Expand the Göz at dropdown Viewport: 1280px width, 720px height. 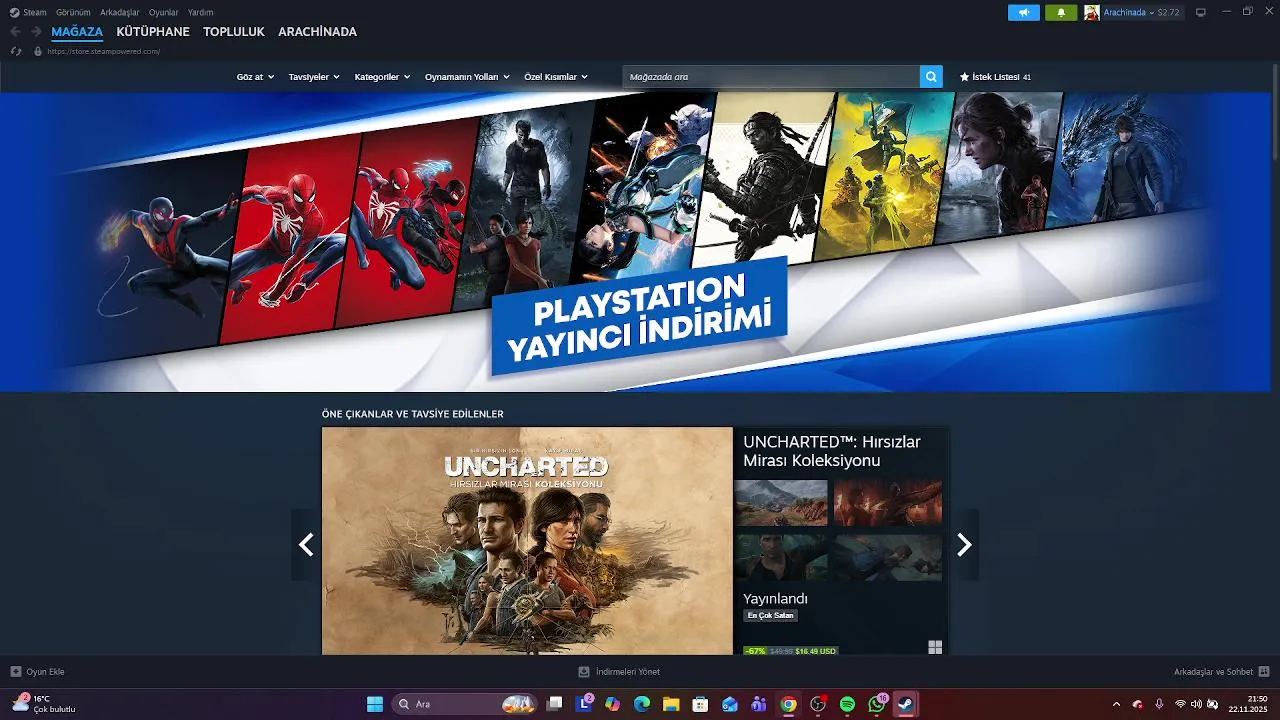pos(255,77)
